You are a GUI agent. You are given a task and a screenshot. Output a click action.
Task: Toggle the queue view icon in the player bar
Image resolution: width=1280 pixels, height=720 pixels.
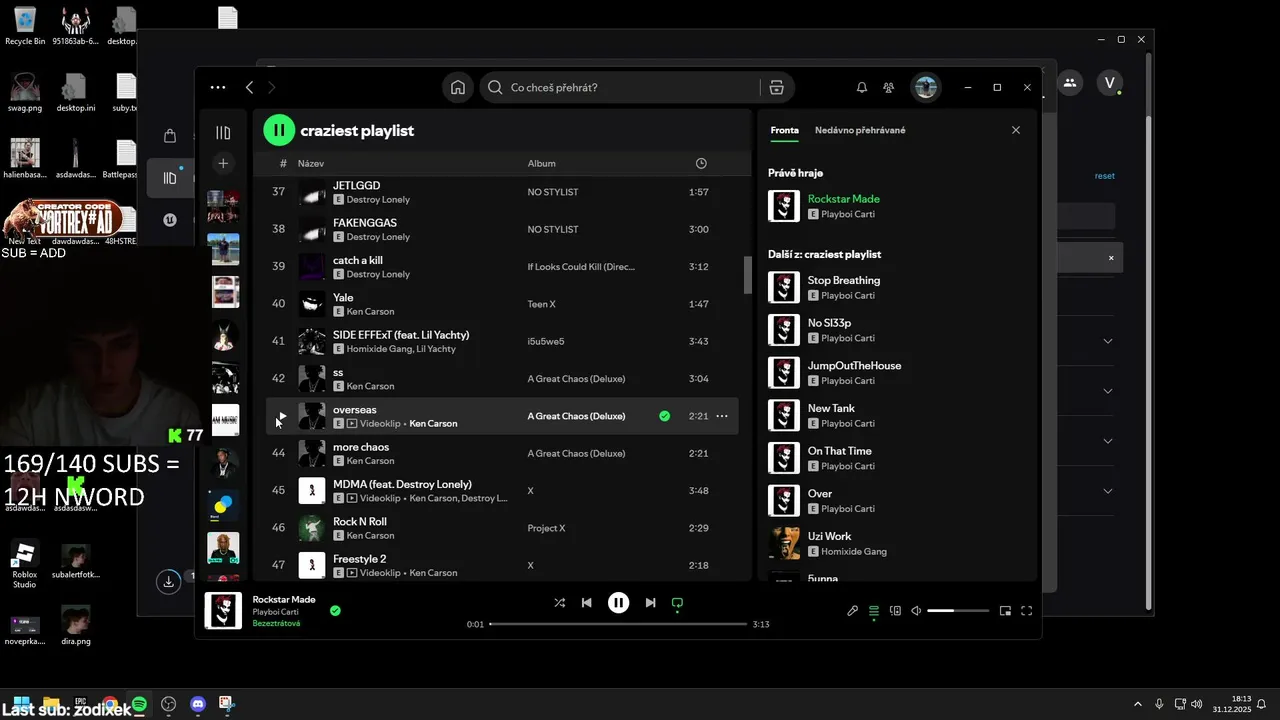[874, 611]
